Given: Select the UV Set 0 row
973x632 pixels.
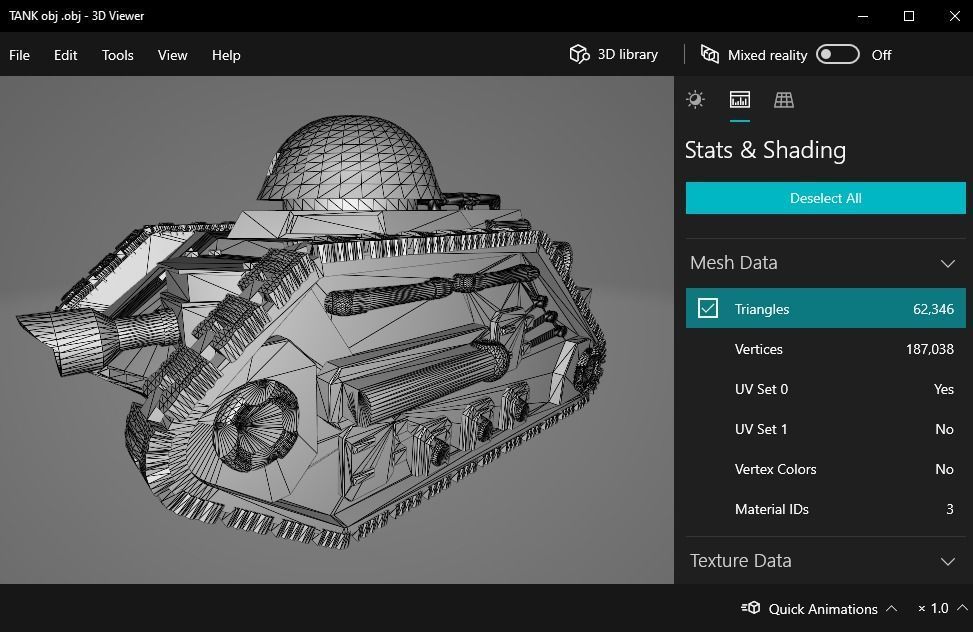Looking at the screenshot, I should click(x=825, y=389).
